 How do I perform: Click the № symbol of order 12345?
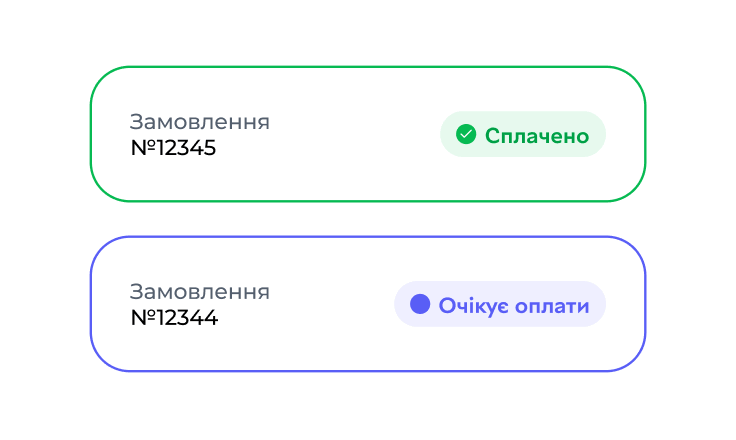pos(143,148)
